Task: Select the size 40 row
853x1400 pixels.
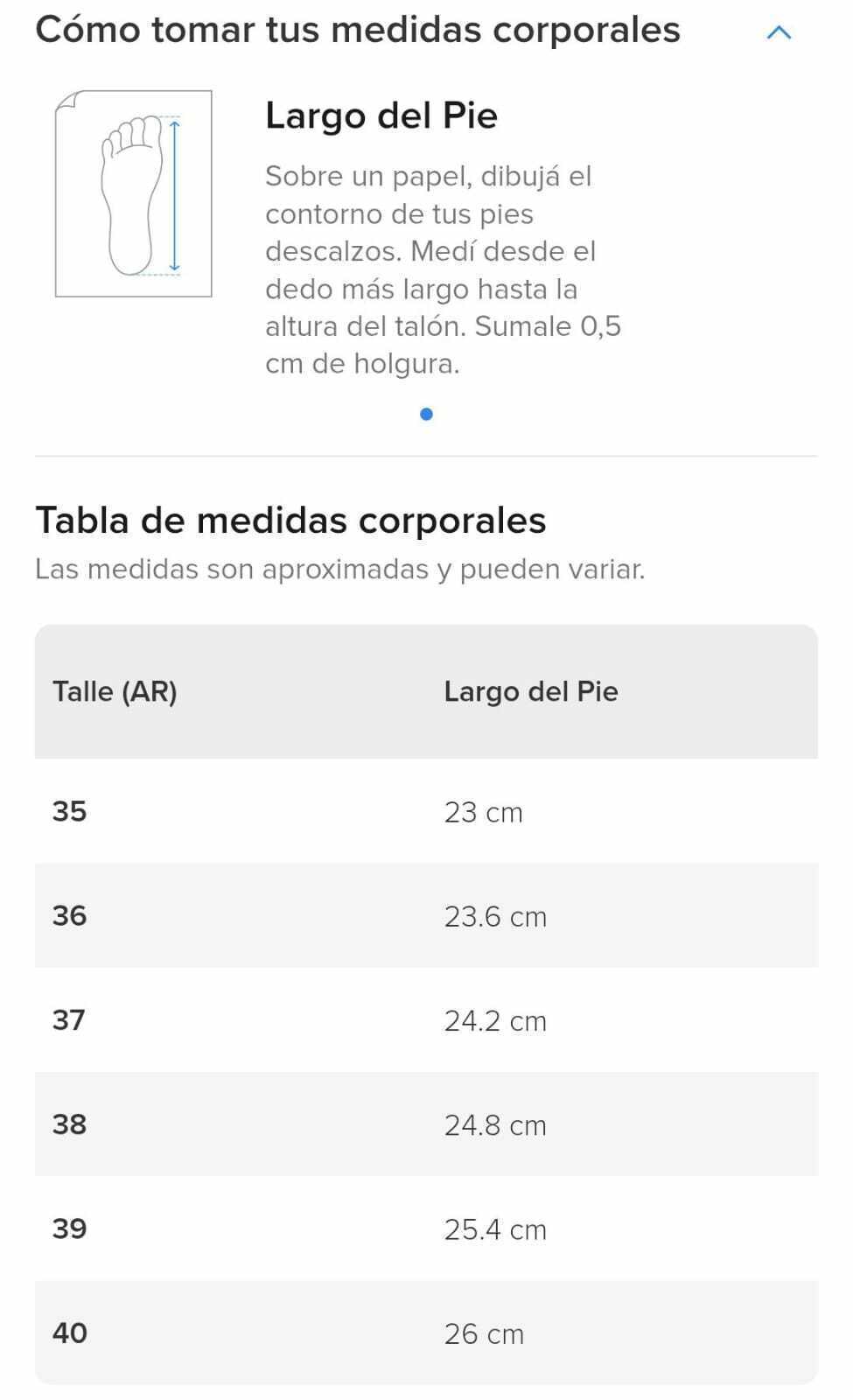Action: (426, 1333)
